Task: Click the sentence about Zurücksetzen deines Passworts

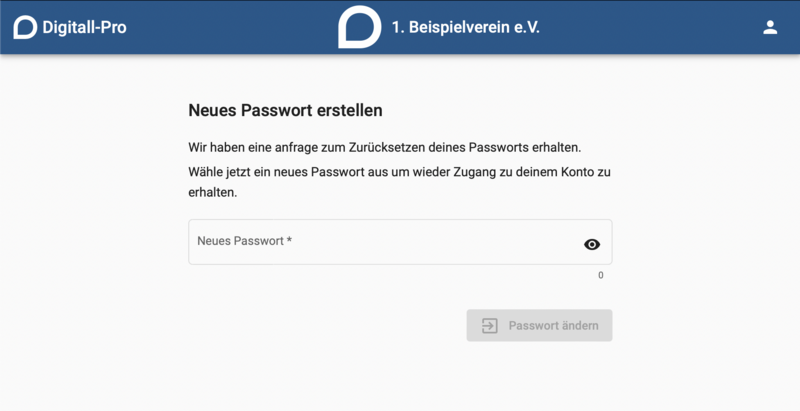Action: [385, 148]
